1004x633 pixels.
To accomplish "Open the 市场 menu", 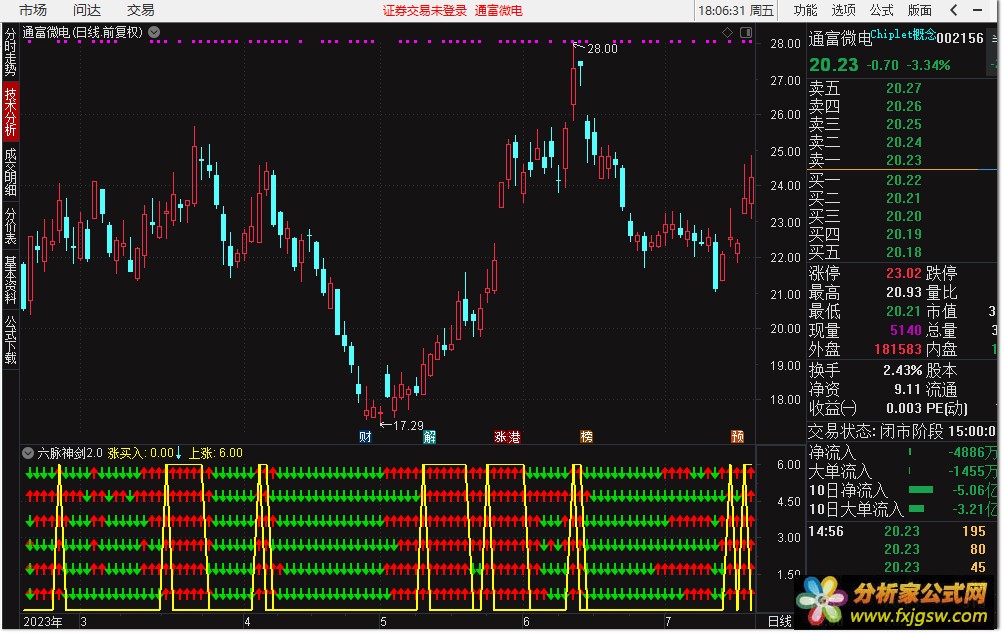I will 33,10.
